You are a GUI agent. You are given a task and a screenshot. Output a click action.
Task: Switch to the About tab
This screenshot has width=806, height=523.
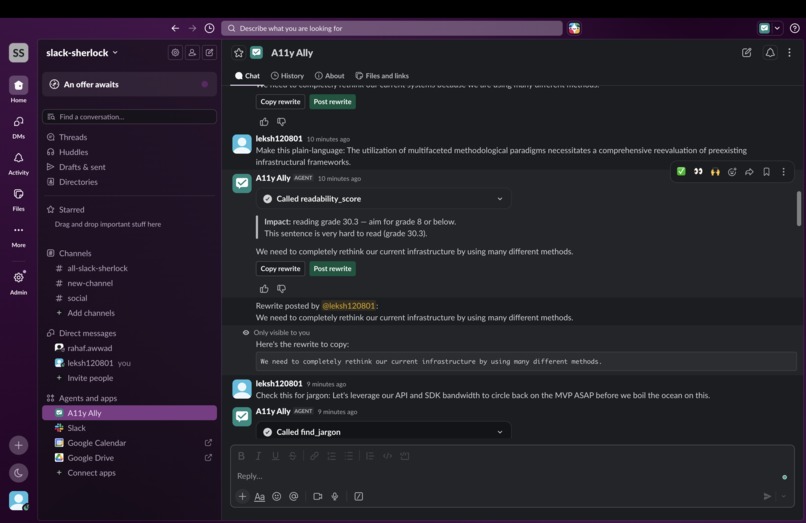[329, 76]
